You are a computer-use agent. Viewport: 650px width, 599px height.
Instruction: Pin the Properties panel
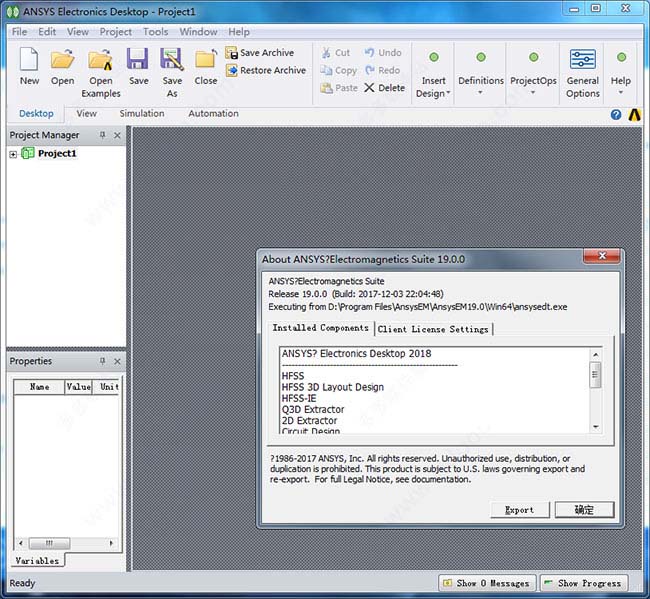[x=102, y=361]
